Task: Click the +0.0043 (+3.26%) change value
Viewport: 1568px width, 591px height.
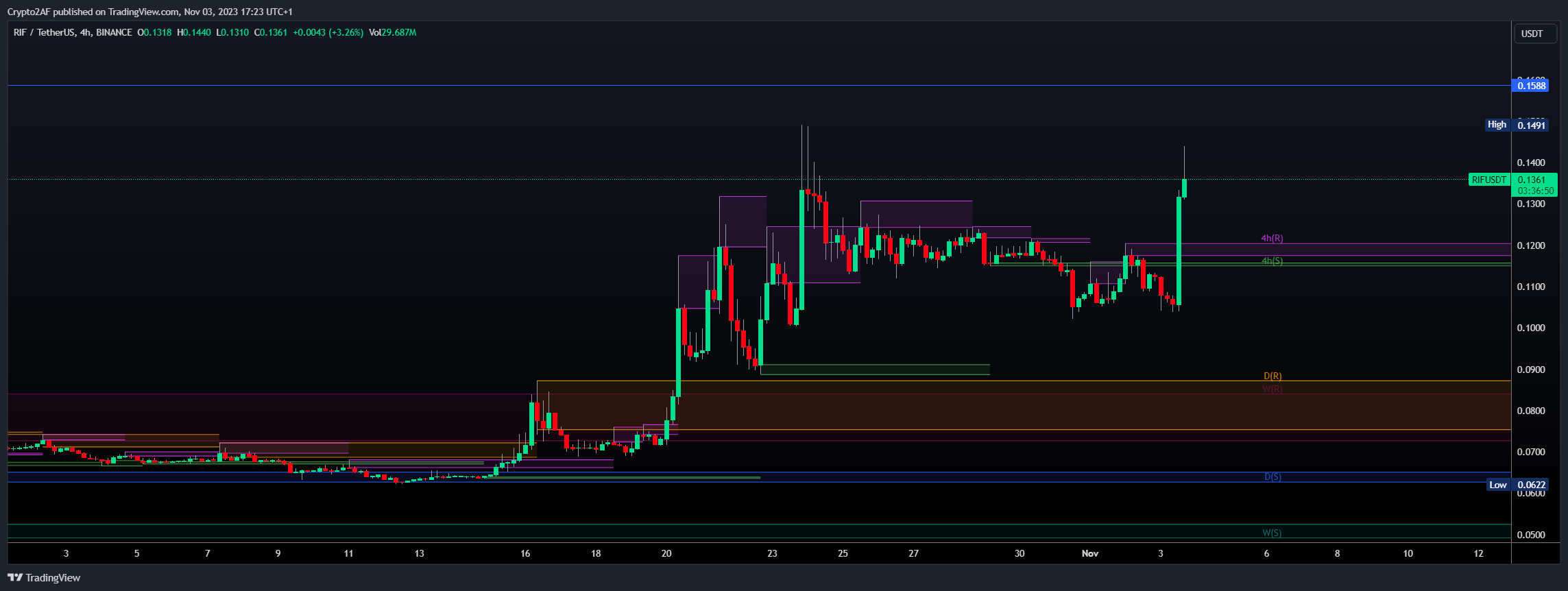Action: pyautogui.click(x=328, y=32)
